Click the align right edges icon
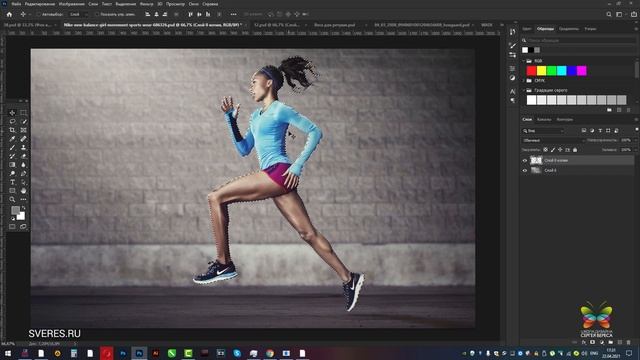Image resolution: width=640 pixels, height=360 pixels. (164, 14)
